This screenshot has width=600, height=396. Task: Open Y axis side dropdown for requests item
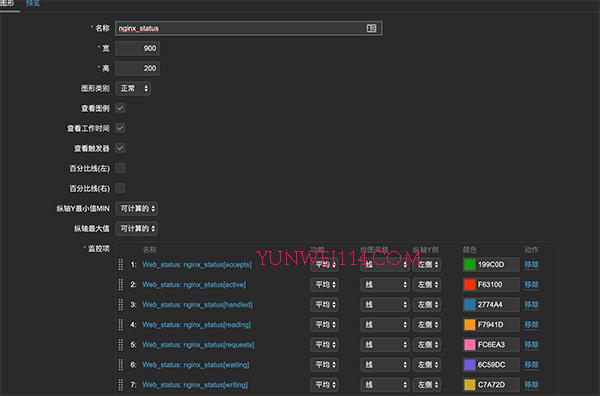pyautogui.click(x=427, y=345)
